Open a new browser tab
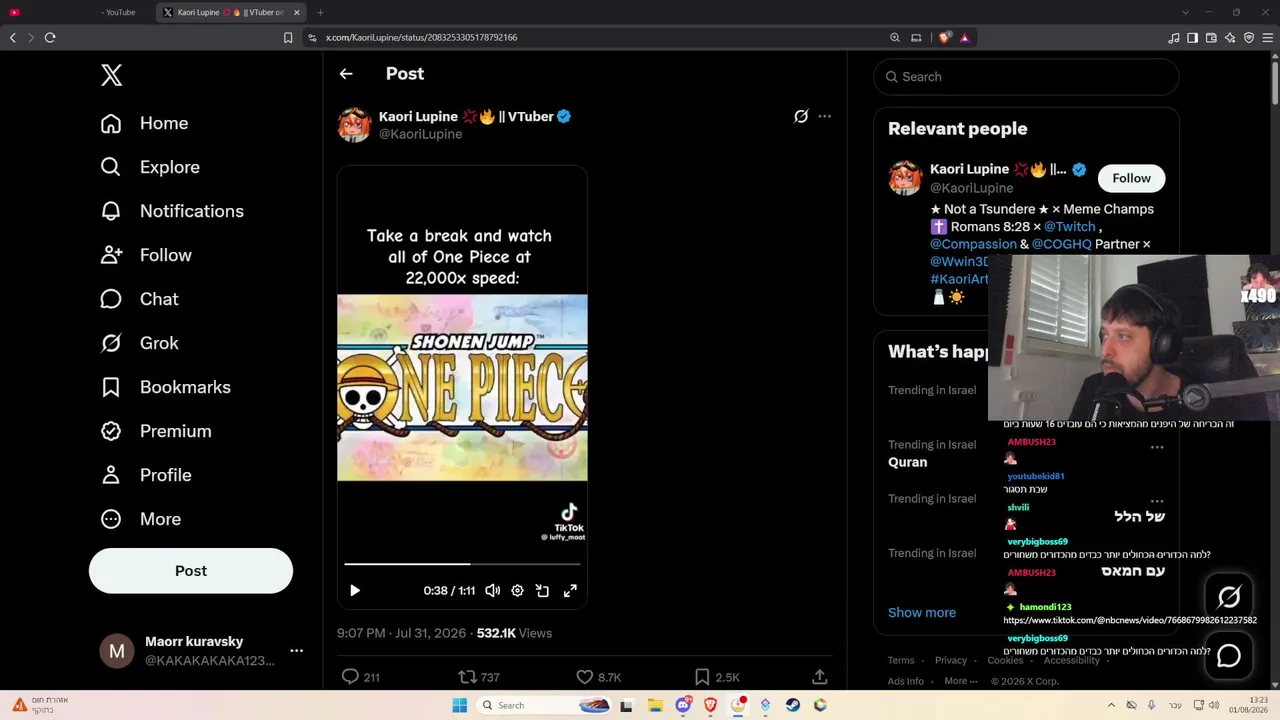 (320, 12)
